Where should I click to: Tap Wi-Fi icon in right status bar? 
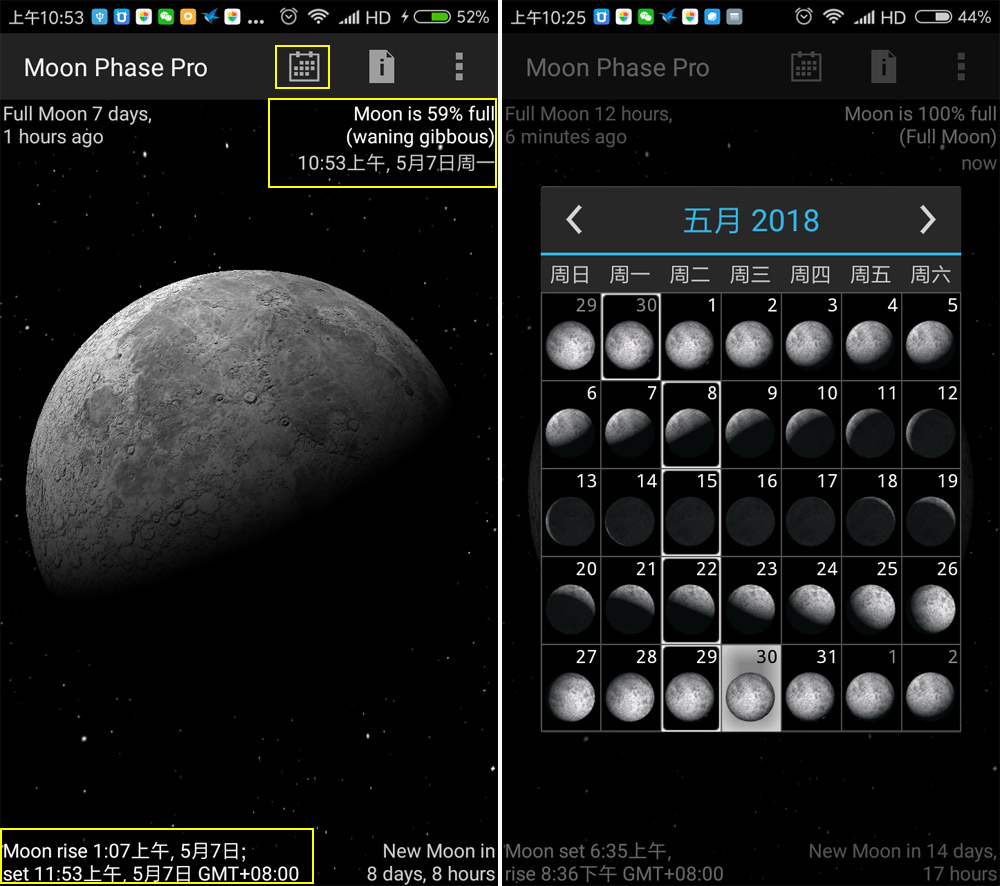tap(833, 17)
